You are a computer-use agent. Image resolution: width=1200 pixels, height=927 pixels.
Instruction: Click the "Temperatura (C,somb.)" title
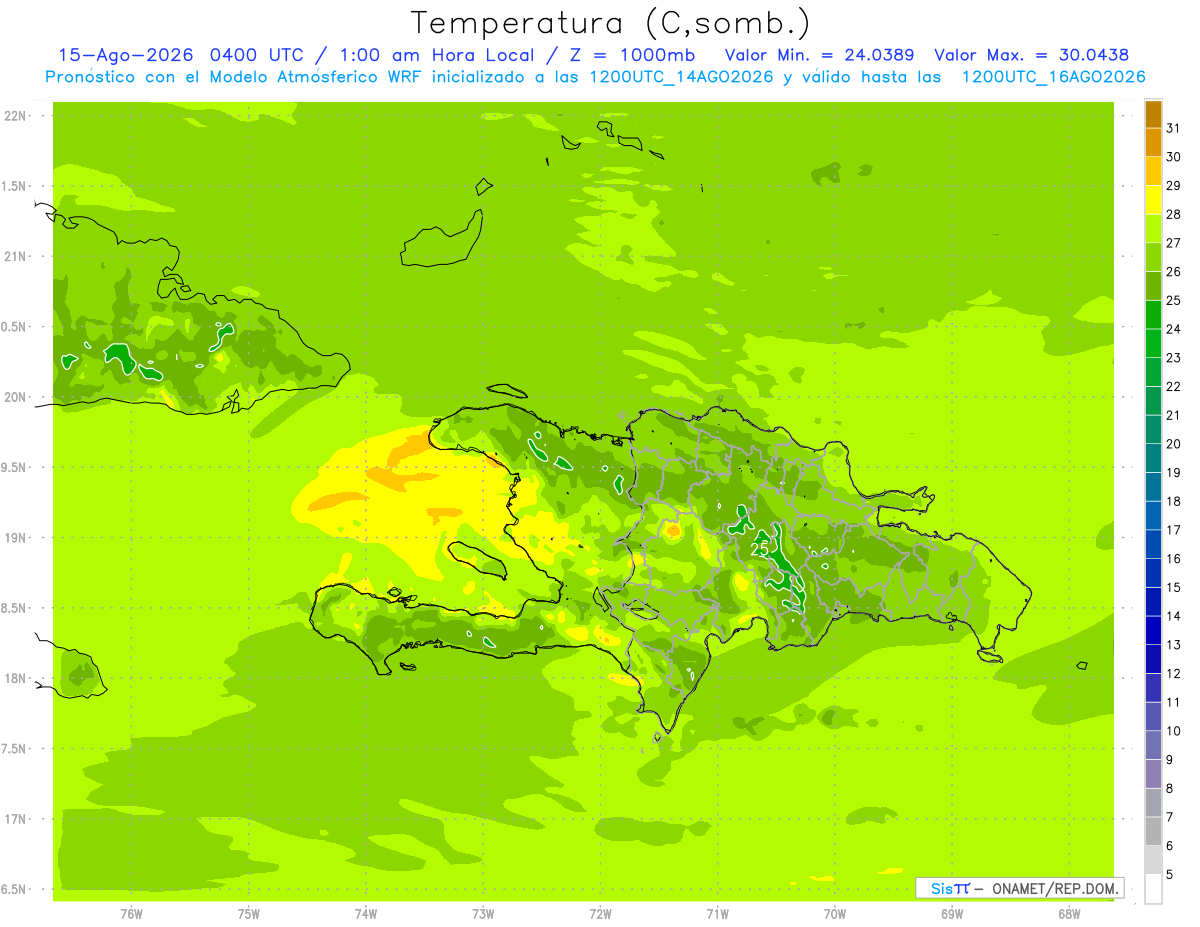tap(610, 22)
